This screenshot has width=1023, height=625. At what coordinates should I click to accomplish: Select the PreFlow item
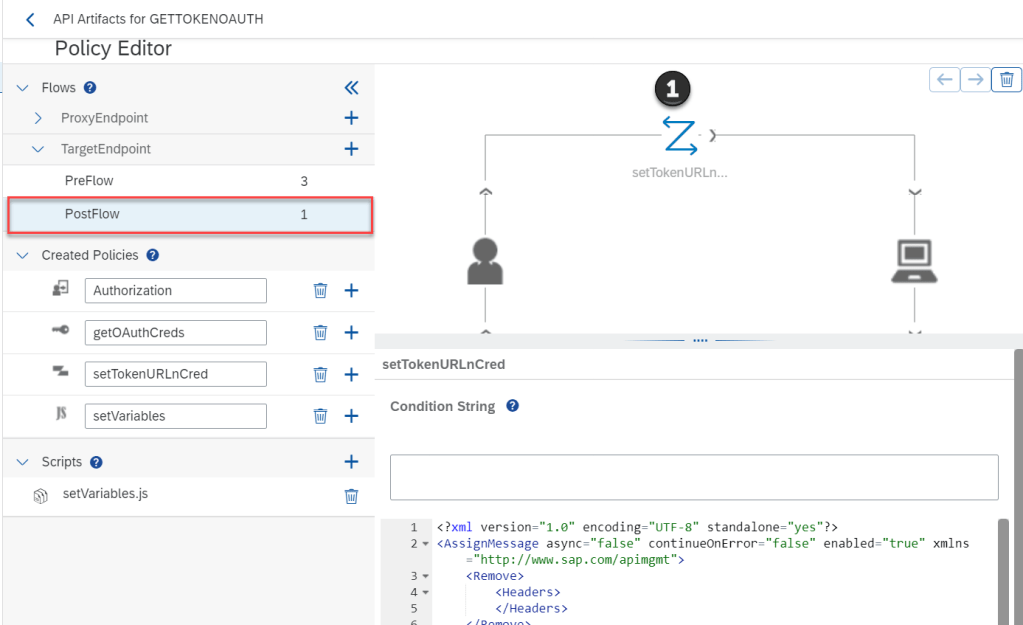tap(89, 181)
